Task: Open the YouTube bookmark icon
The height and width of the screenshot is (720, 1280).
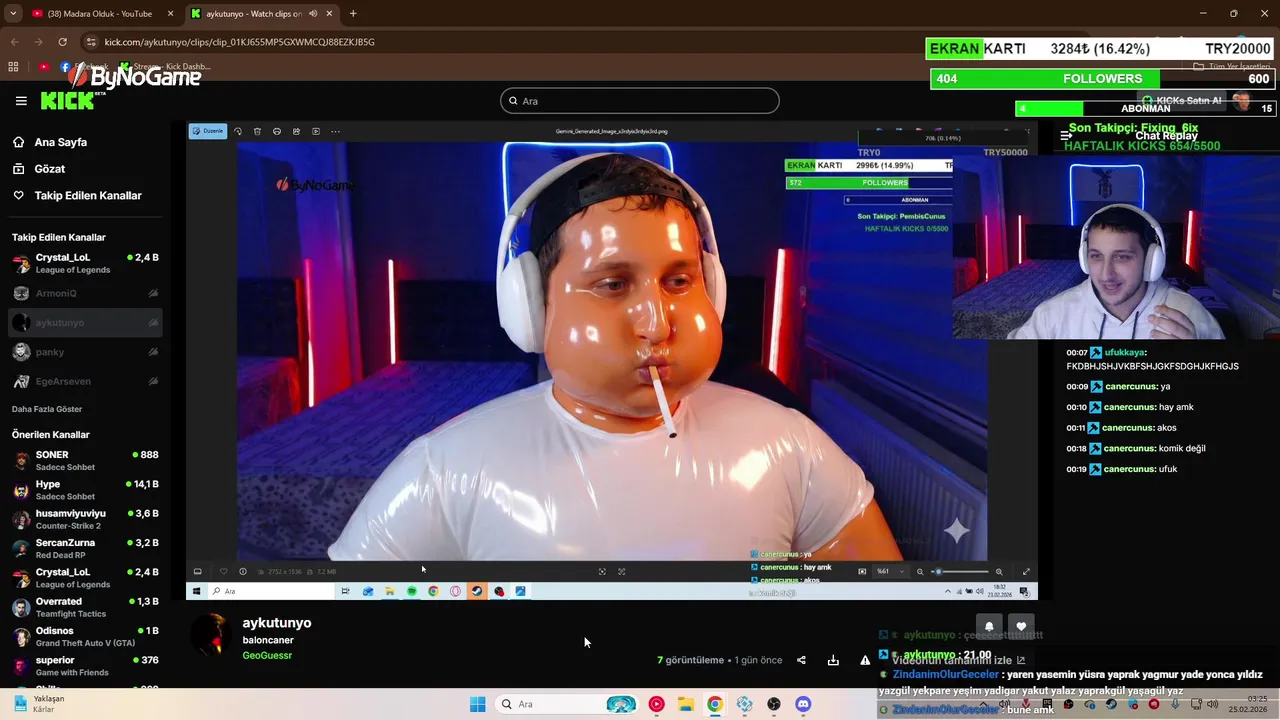Action: point(44,67)
